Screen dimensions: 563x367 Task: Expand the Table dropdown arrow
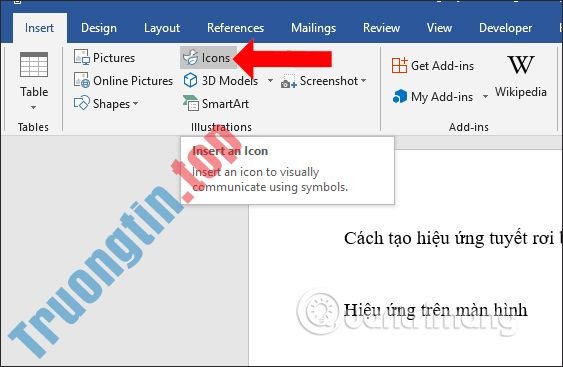(x=33, y=107)
